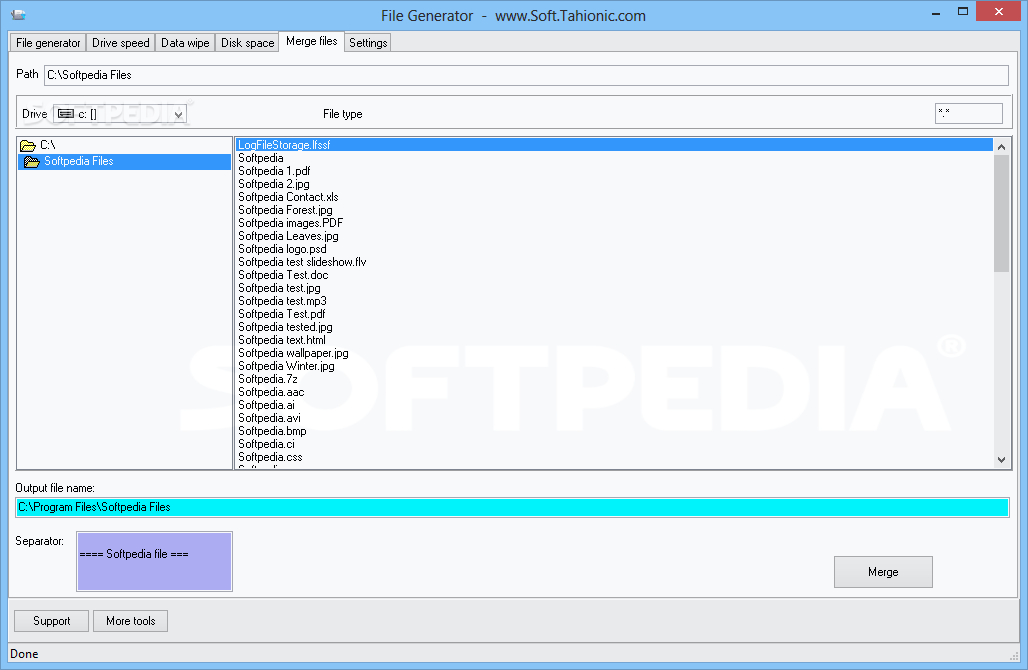Select Softpedia Winter.jpg file
The width and height of the screenshot is (1028, 670).
point(614,366)
